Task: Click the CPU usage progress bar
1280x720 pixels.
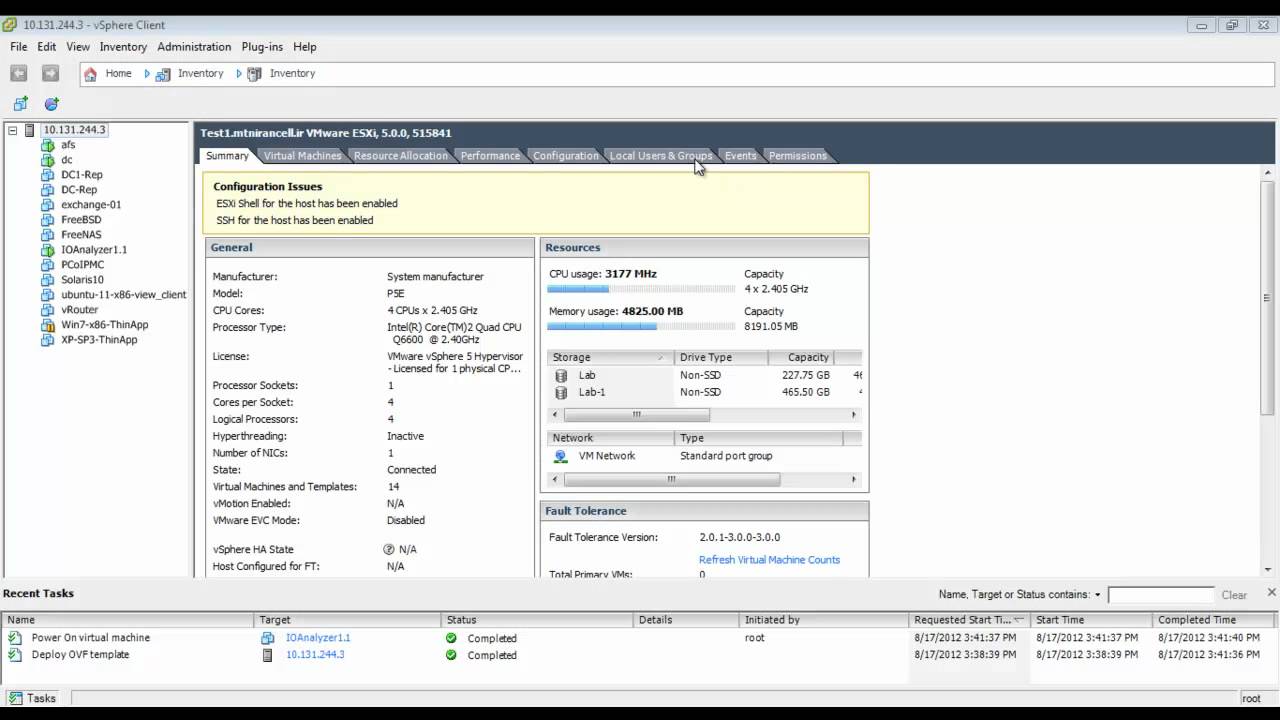Action: (x=641, y=288)
